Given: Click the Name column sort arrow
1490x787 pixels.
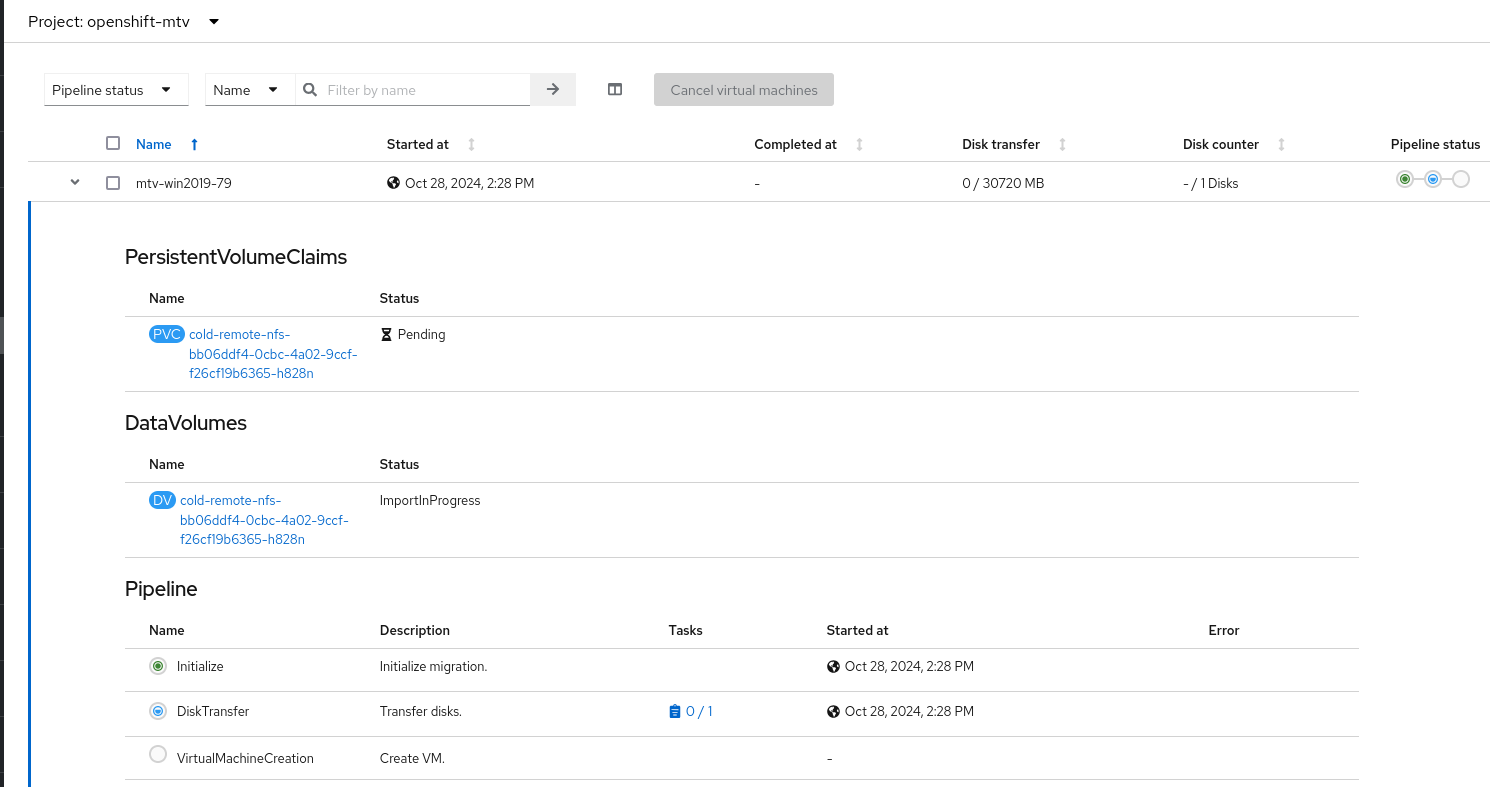Looking at the screenshot, I should (194, 145).
